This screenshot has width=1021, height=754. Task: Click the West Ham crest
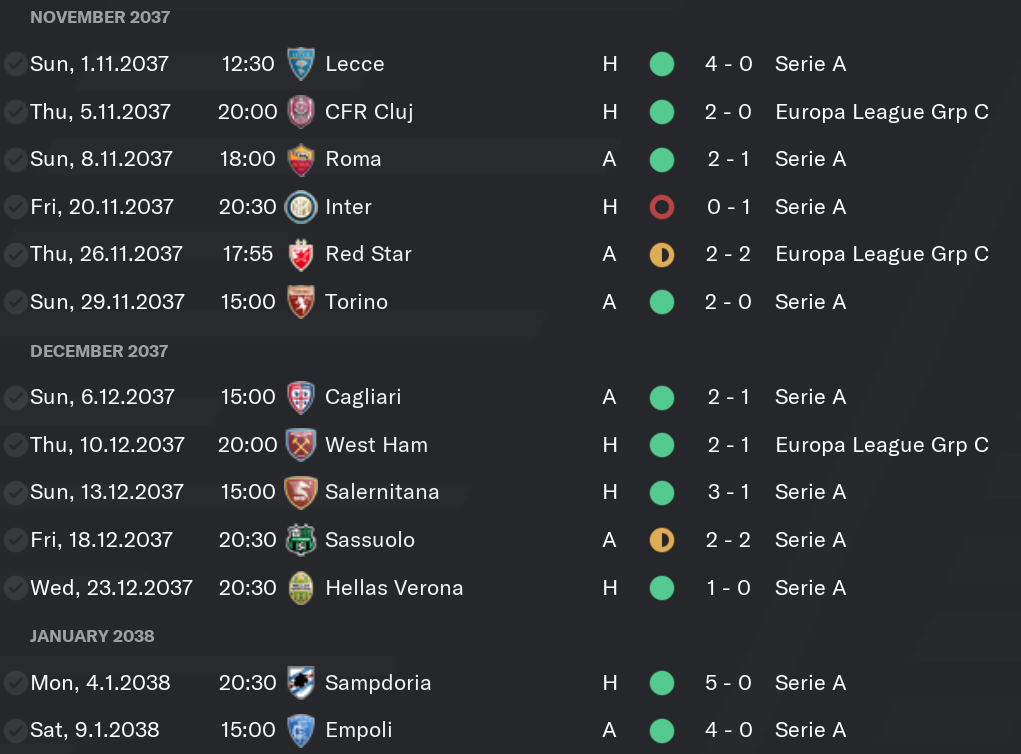[x=301, y=445]
